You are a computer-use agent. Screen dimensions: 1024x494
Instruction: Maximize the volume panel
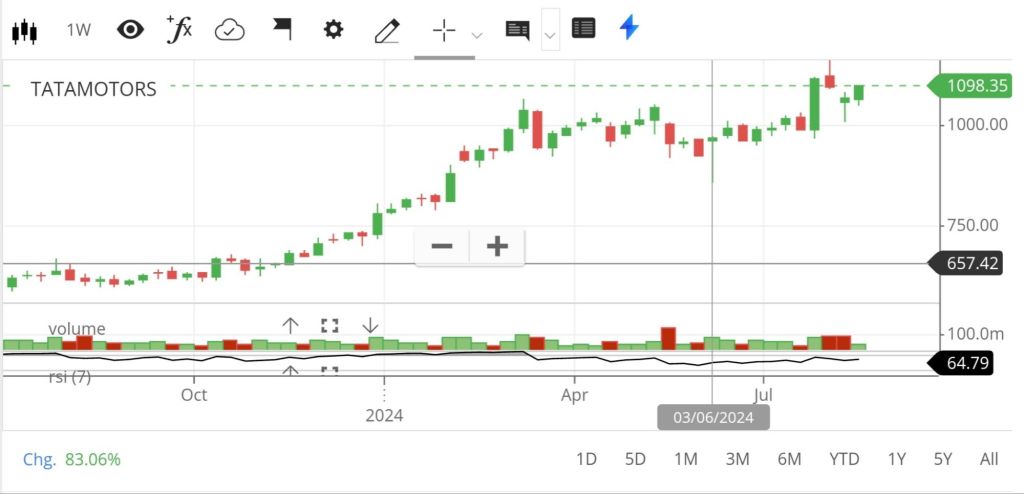point(329,325)
